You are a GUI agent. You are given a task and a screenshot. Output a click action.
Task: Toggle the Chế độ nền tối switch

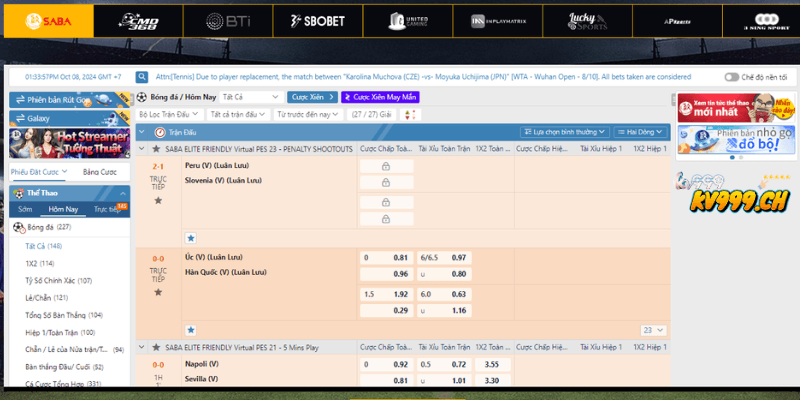tap(732, 76)
